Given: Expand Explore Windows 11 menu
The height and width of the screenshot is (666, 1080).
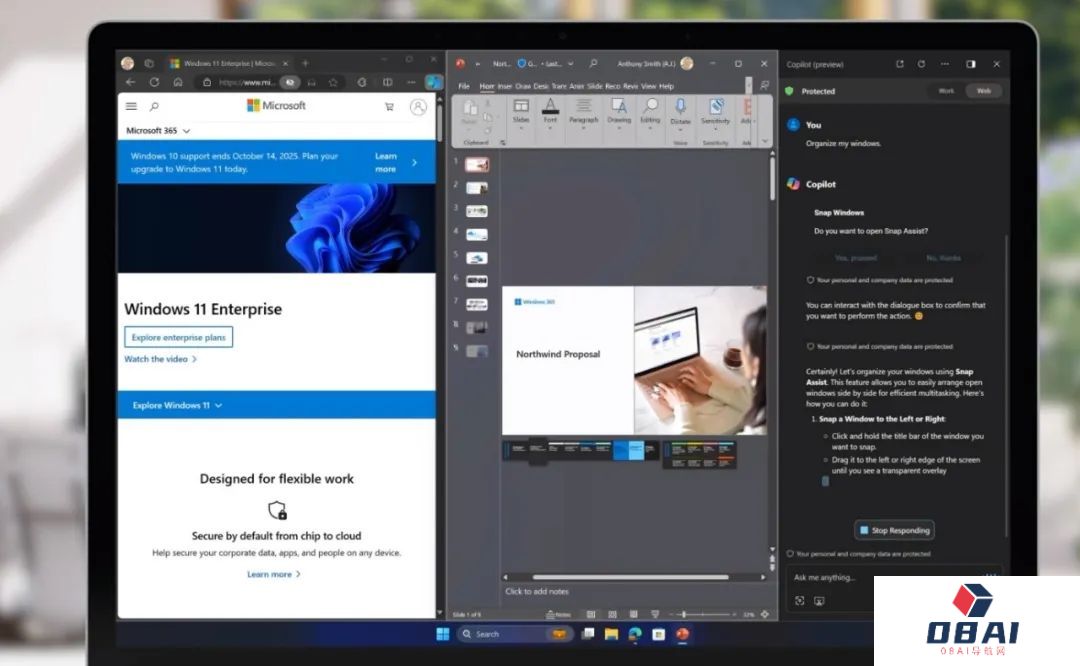Looking at the screenshot, I should 177,405.
